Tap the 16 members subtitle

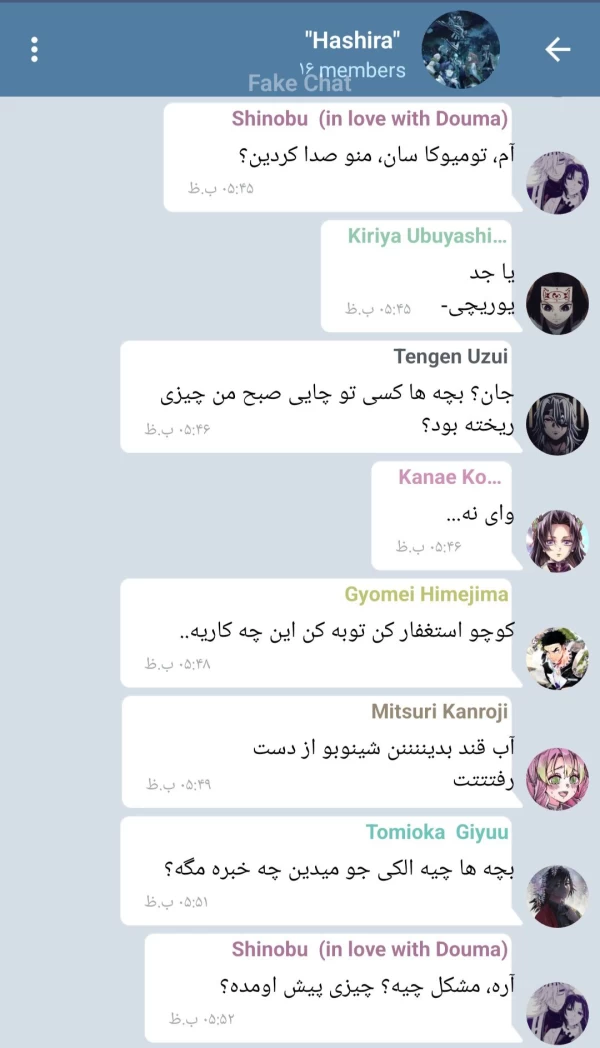[352, 70]
